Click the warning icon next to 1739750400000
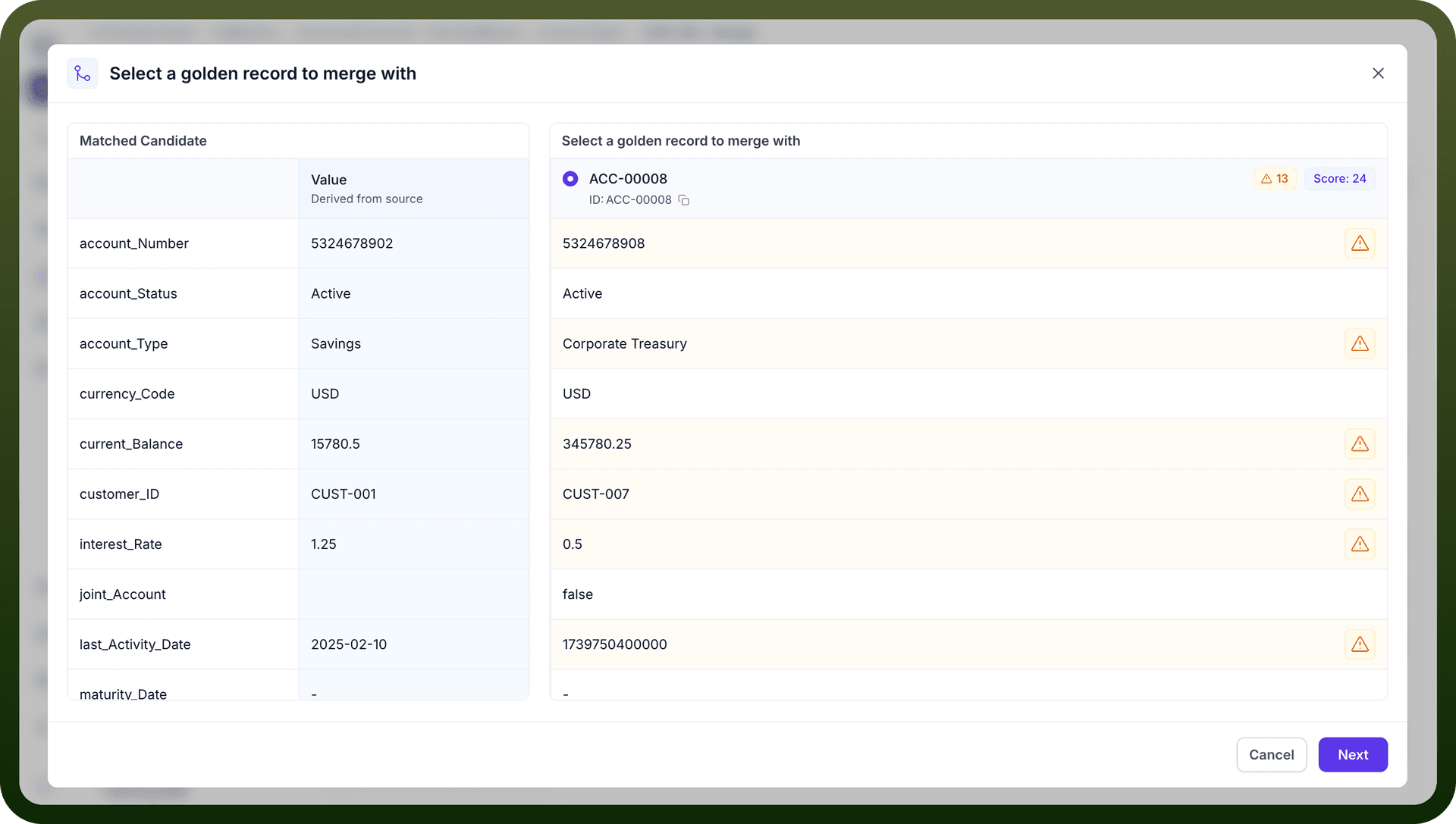Image resolution: width=1456 pixels, height=824 pixels. click(x=1360, y=644)
